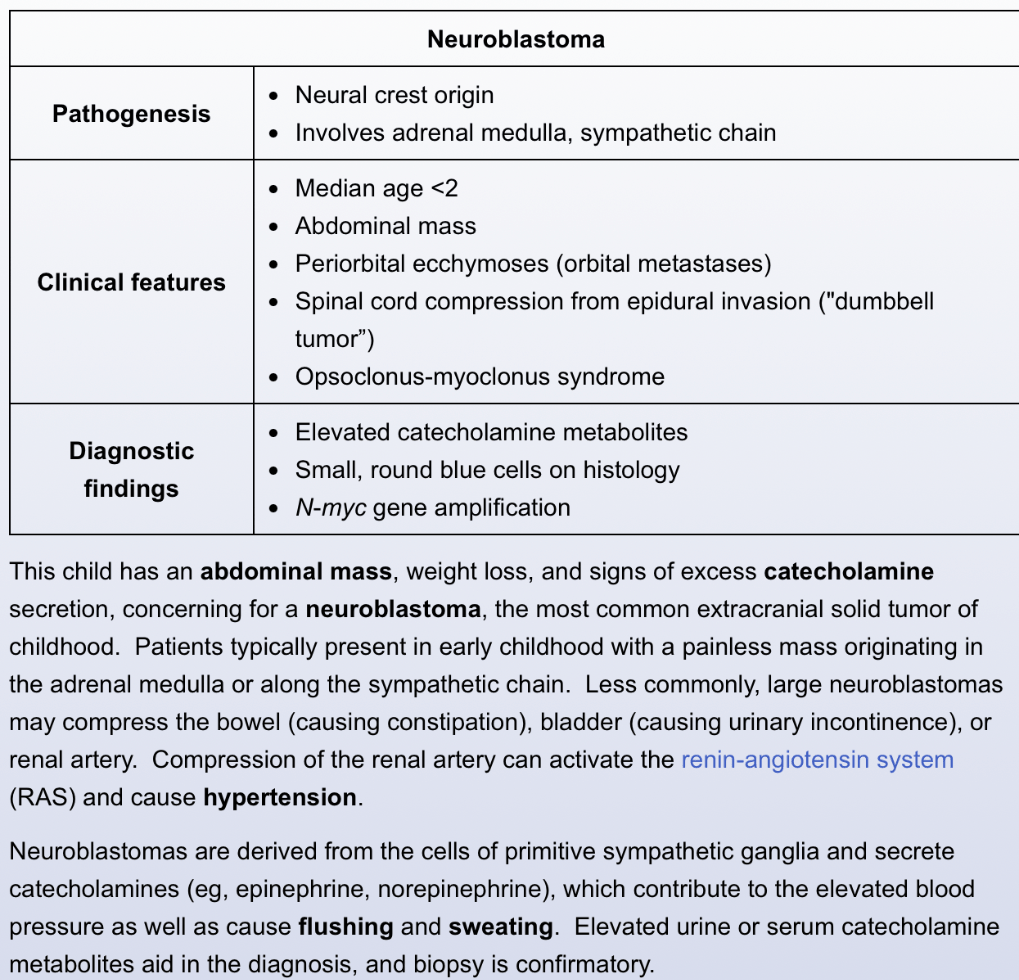Image resolution: width=1019 pixels, height=980 pixels.
Task: Select the Clinical features row header
Action: tap(131, 282)
